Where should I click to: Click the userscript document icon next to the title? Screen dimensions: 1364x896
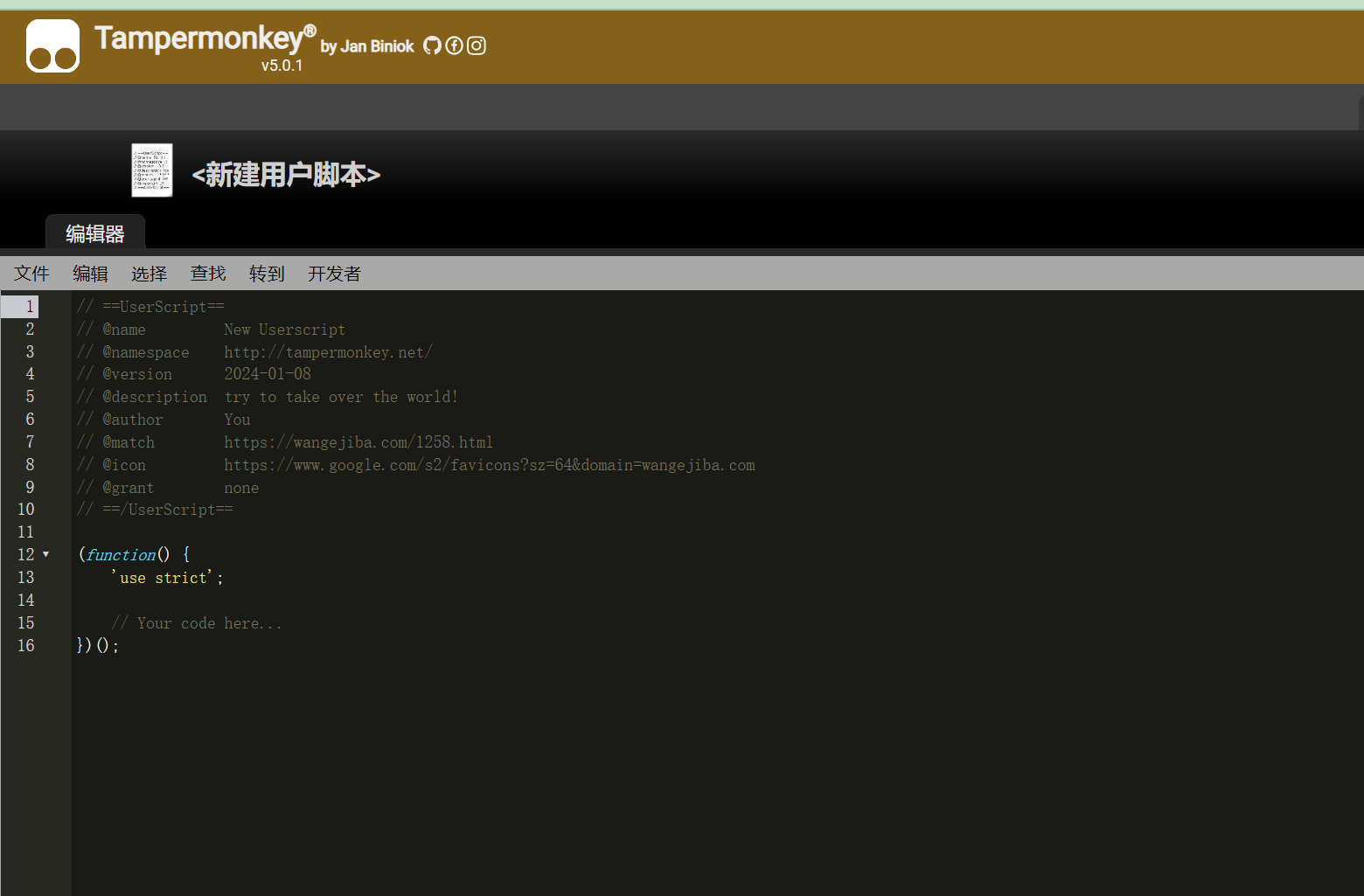pyautogui.click(x=151, y=170)
